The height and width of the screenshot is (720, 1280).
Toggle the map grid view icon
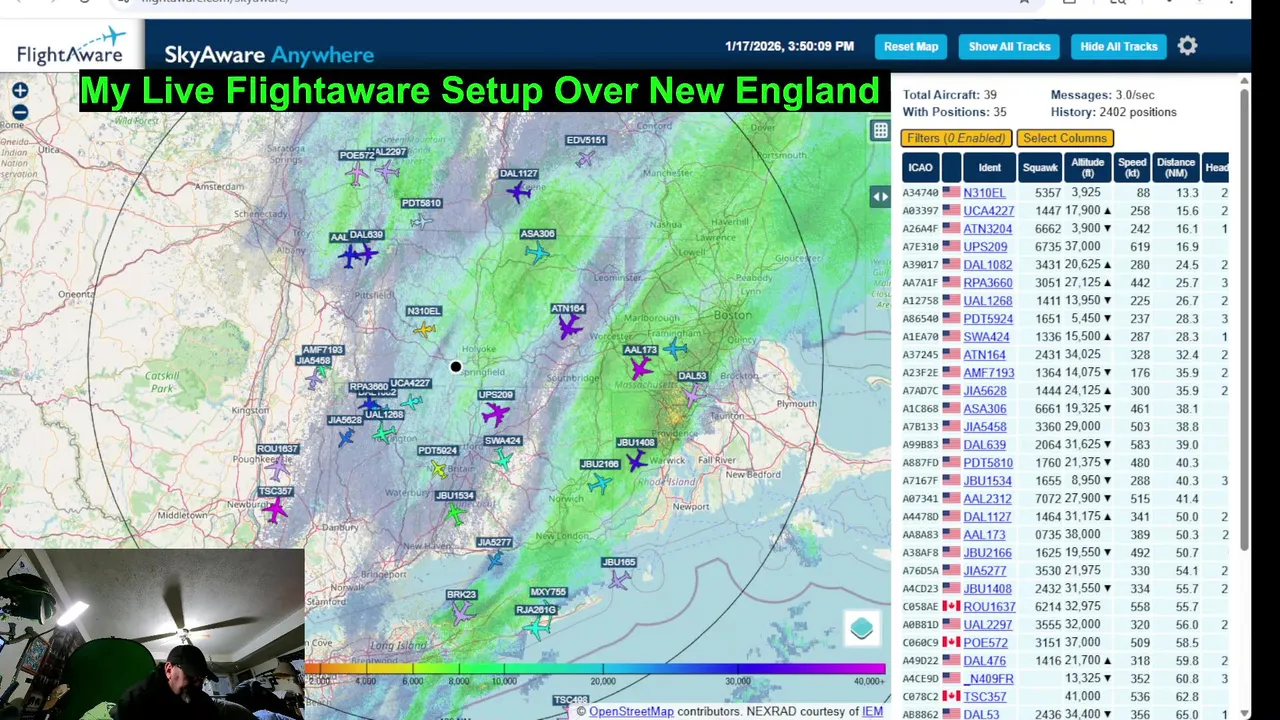pos(880,130)
